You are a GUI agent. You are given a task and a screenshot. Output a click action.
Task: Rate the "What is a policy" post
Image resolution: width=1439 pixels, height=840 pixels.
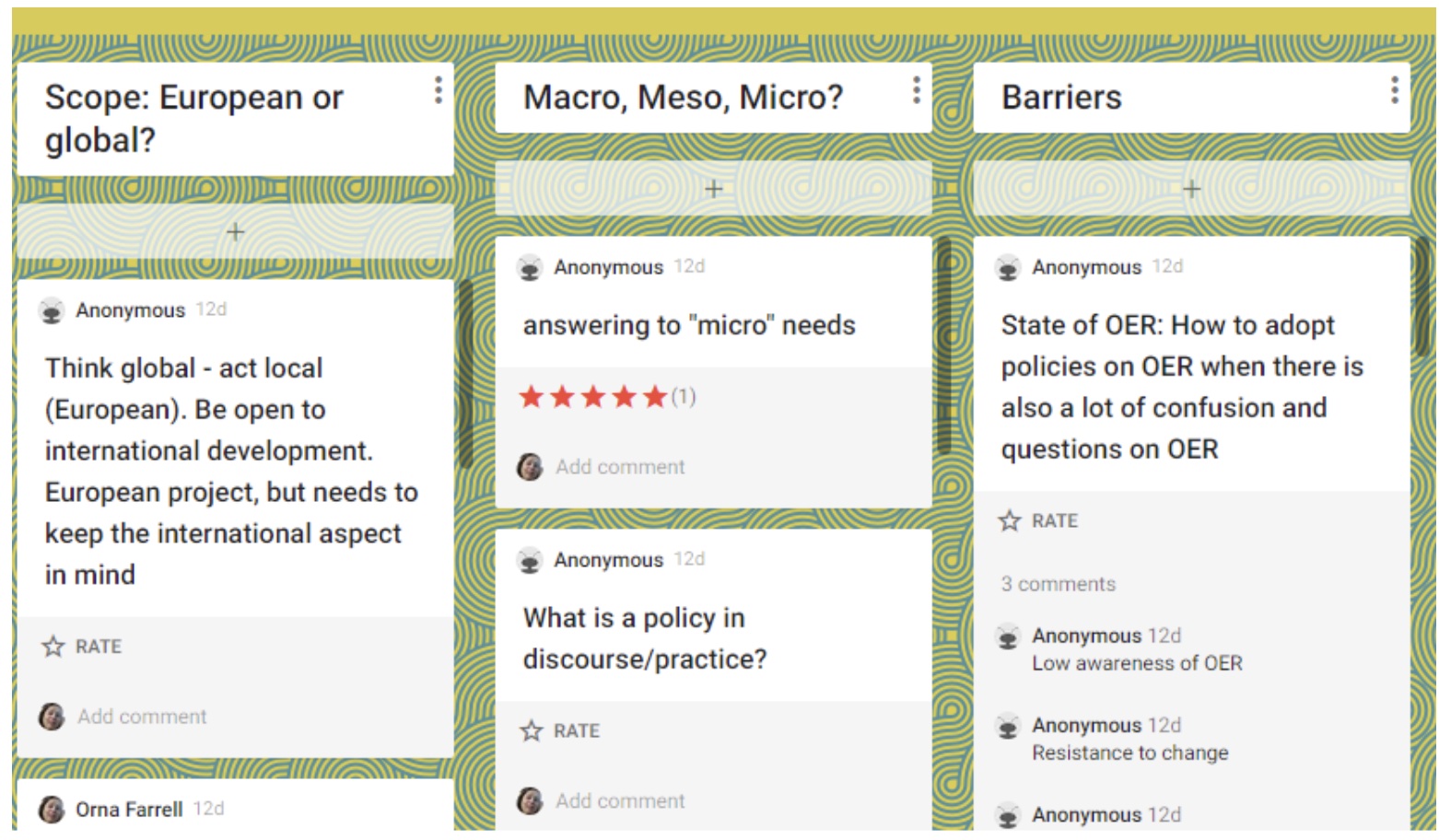click(560, 731)
